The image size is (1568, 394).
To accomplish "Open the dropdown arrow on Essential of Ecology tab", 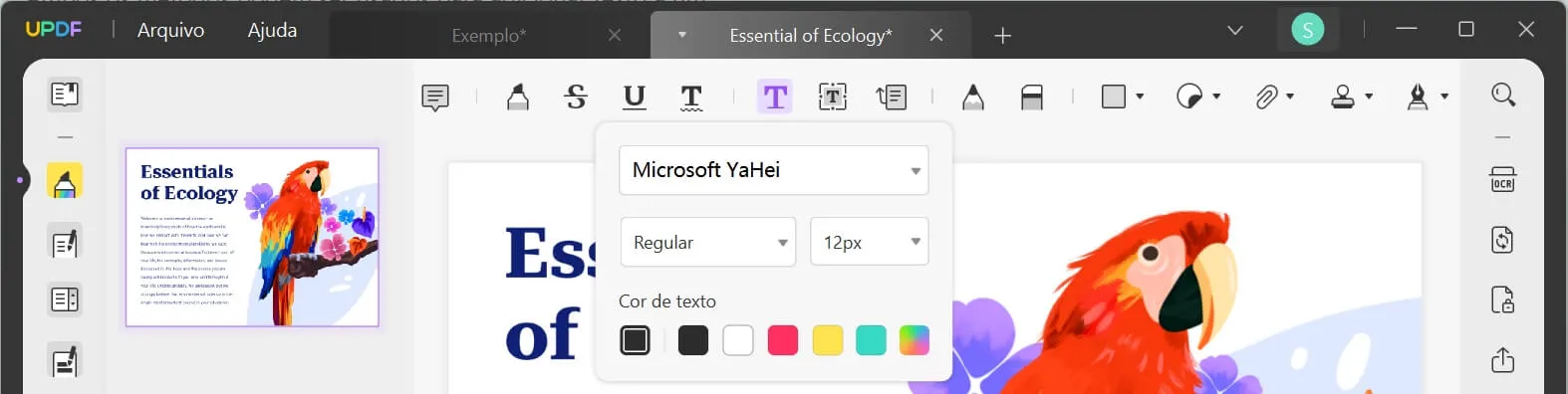I will 682,35.
